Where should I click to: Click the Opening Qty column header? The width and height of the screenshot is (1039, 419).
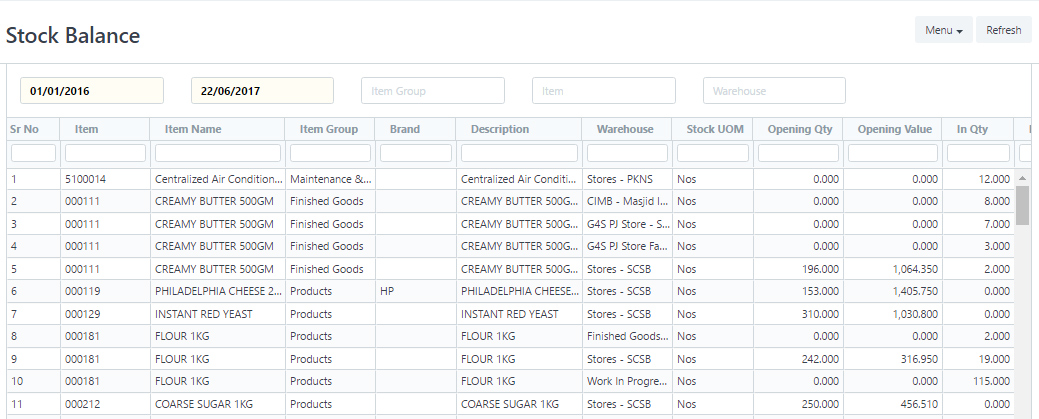point(799,129)
